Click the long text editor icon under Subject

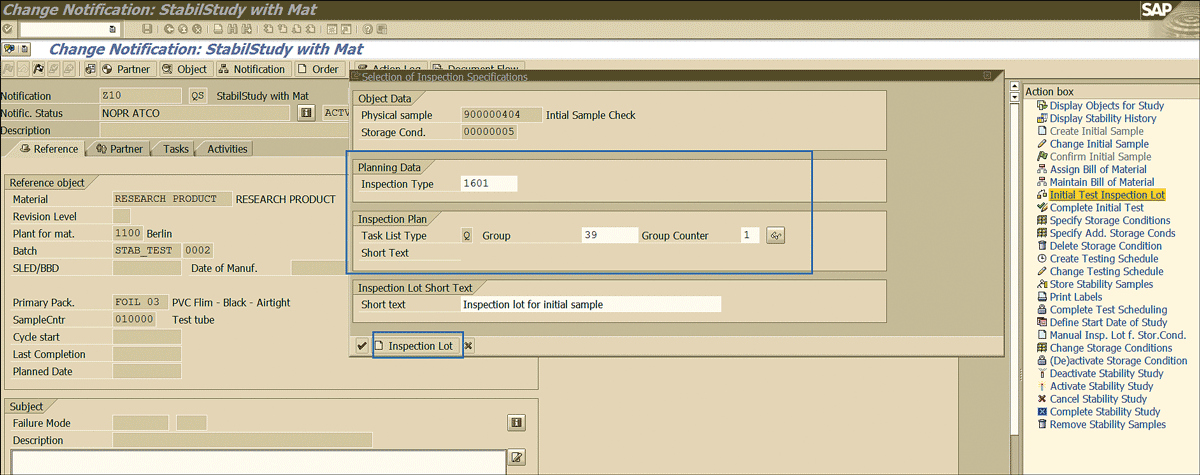516,458
